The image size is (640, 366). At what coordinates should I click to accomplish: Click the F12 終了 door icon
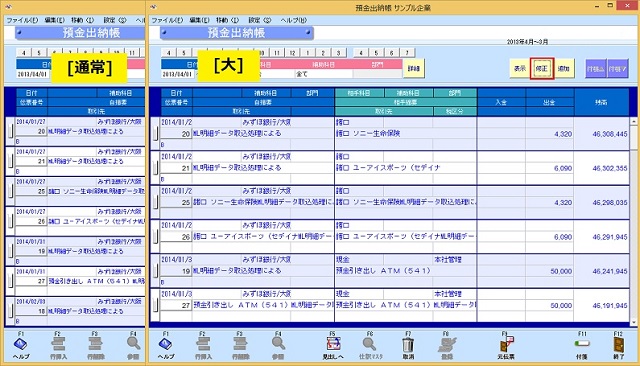pyautogui.click(x=618, y=345)
